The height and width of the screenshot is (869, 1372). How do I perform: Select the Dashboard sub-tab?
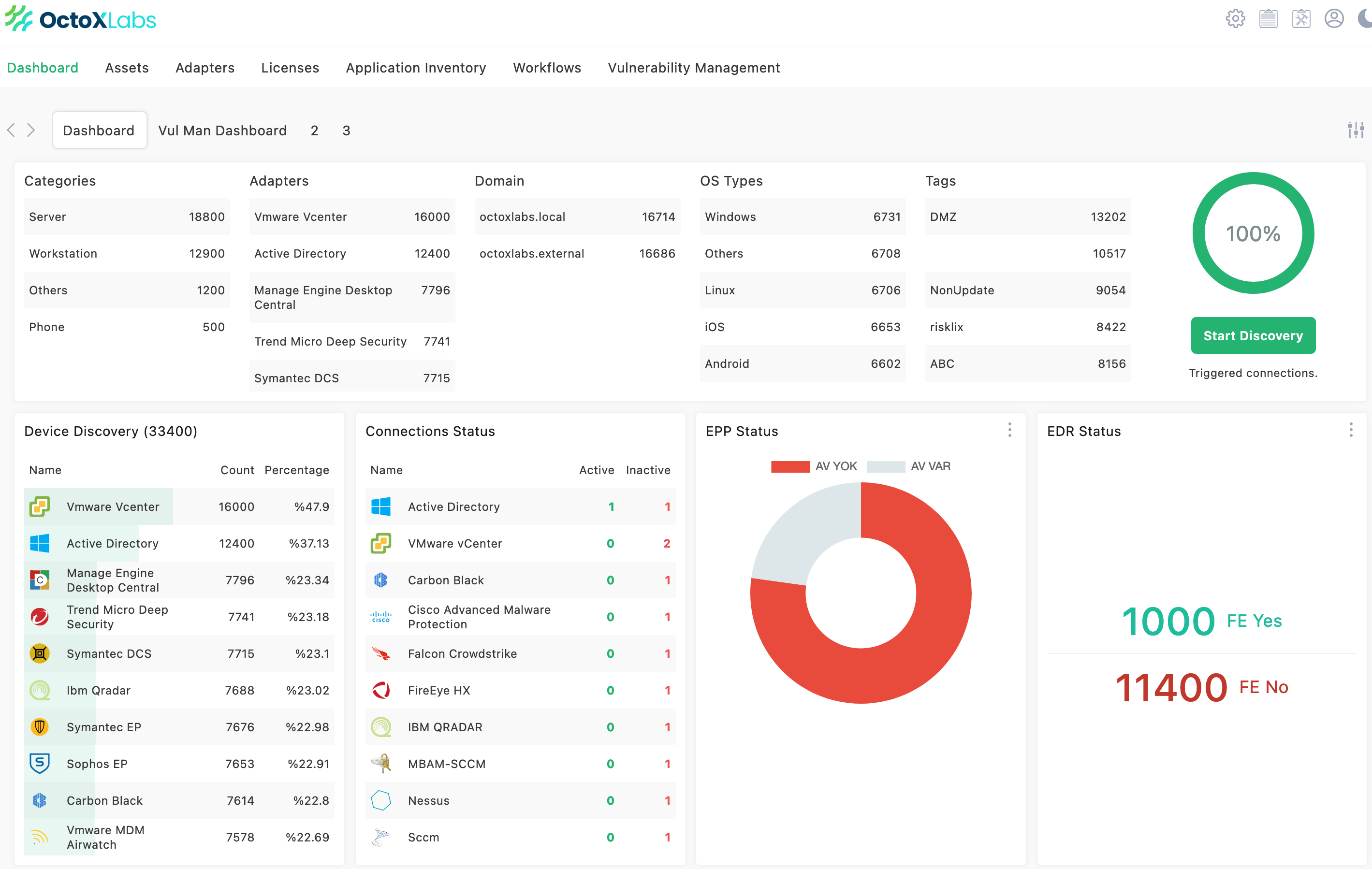[x=99, y=130]
